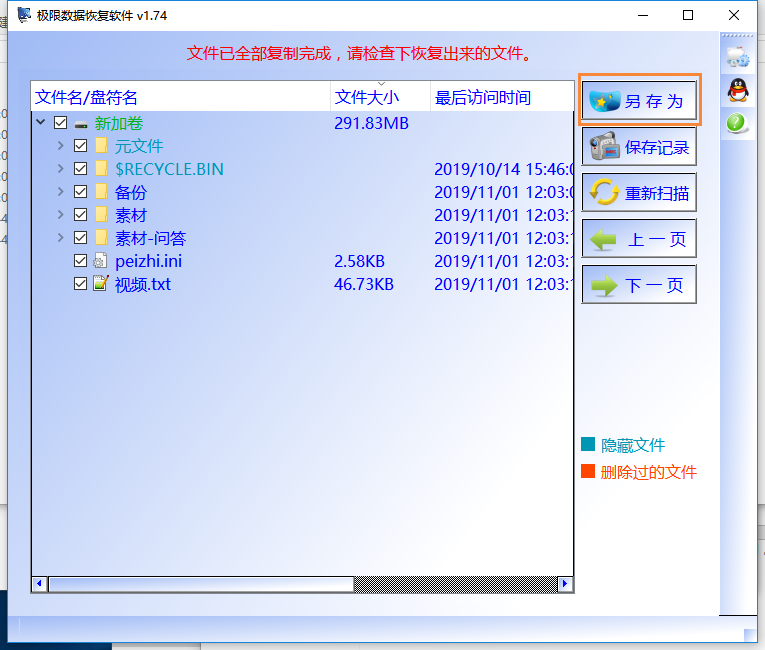
Task: Uncheck the 视频.txt checkbox
Action: (81, 284)
